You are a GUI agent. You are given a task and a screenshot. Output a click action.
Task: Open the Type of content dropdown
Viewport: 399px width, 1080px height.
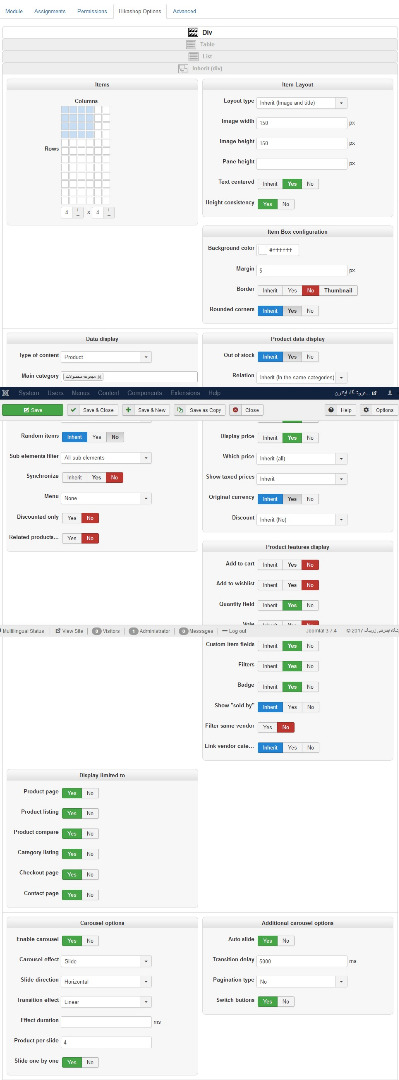tap(107, 357)
